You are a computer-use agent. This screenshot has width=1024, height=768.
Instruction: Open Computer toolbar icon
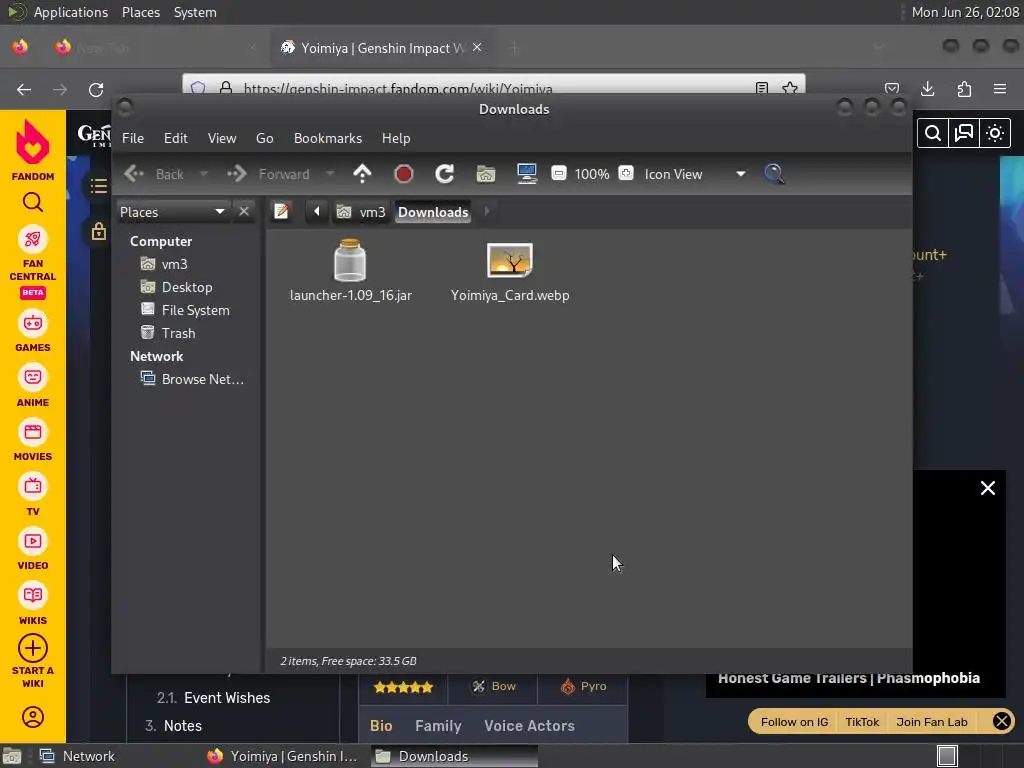pos(526,174)
